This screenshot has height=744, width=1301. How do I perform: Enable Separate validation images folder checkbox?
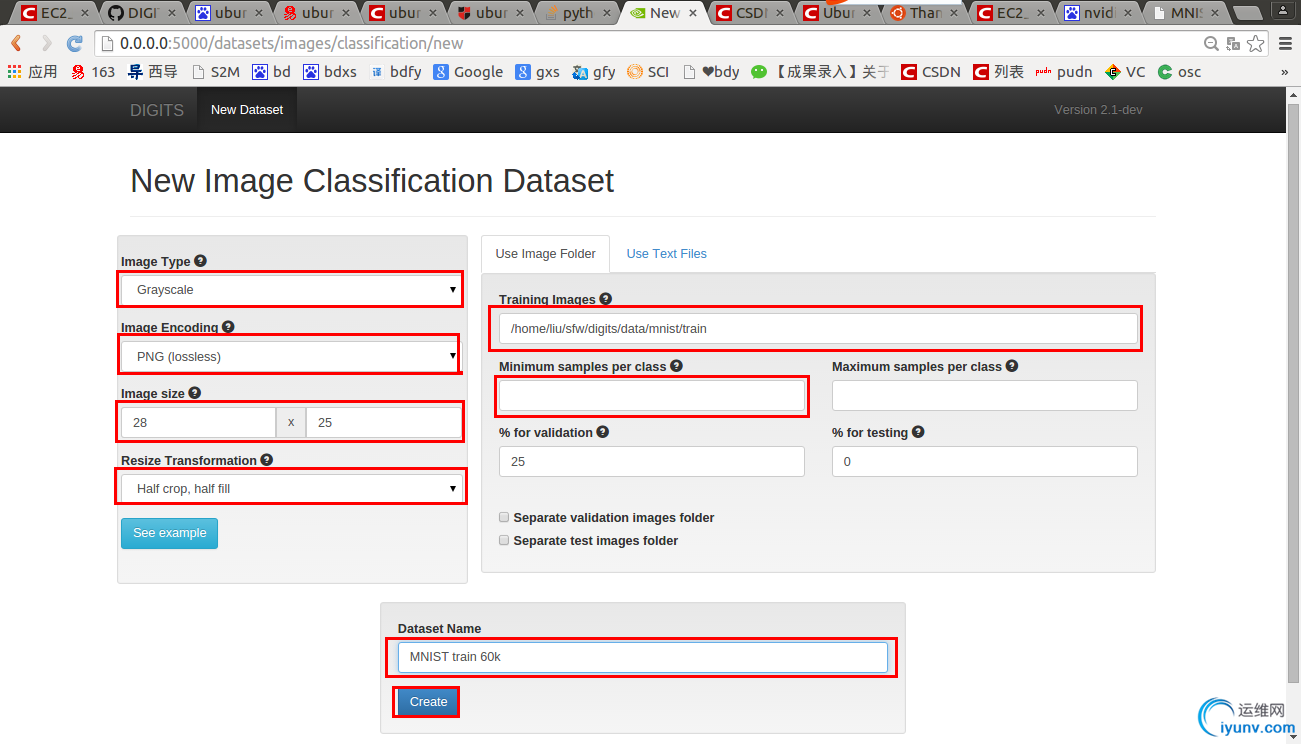tap(504, 518)
